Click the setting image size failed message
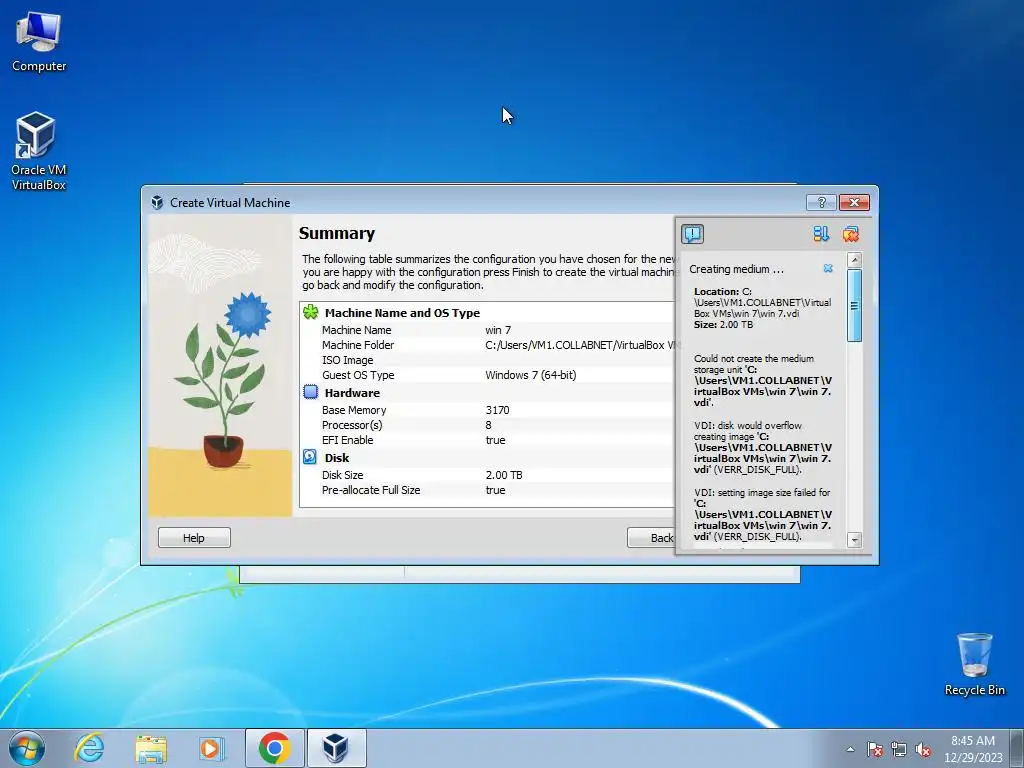1024x768 pixels. pos(762,514)
